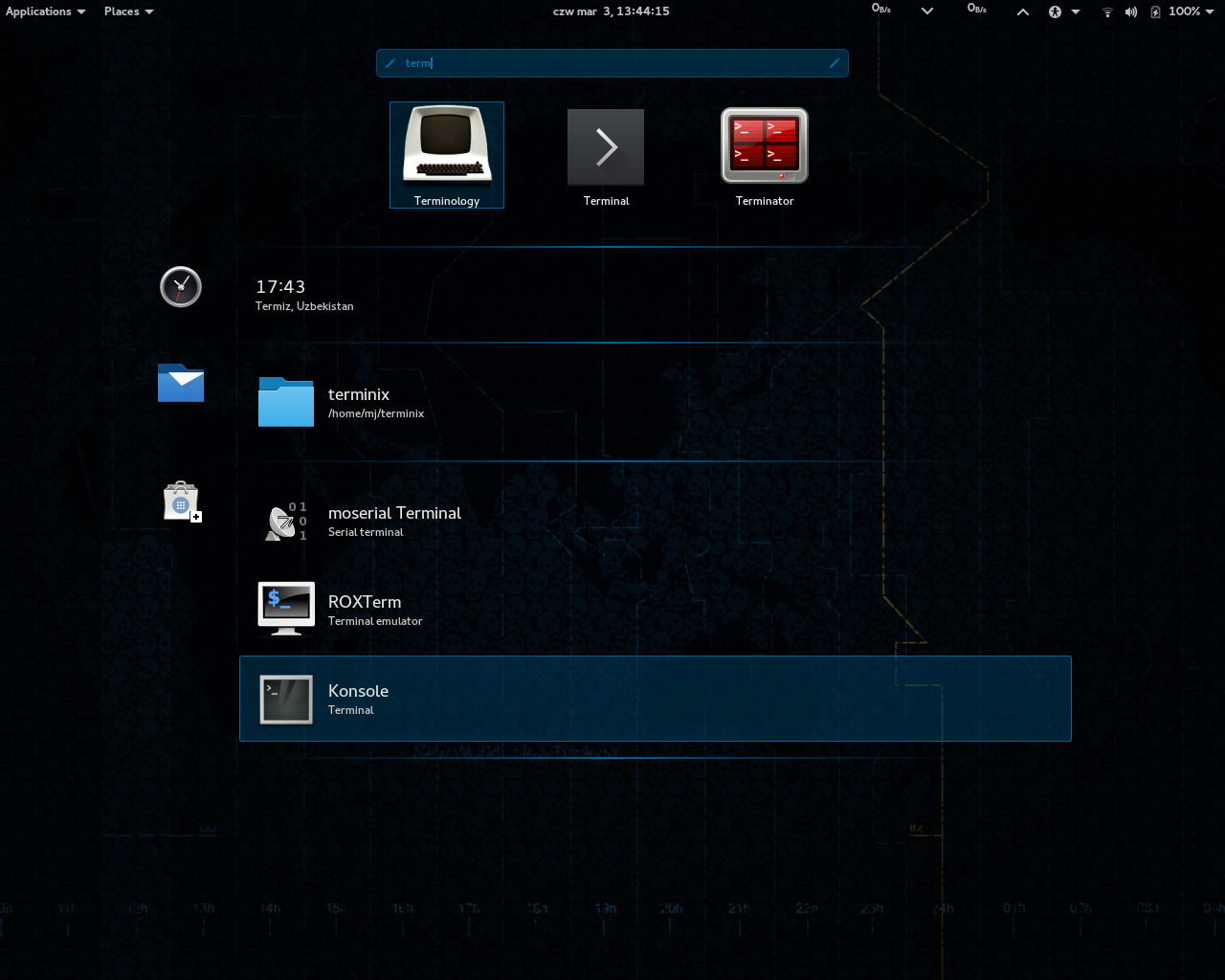Click the volume speaker icon in top bar
1225x980 pixels.
point(1131,11)
